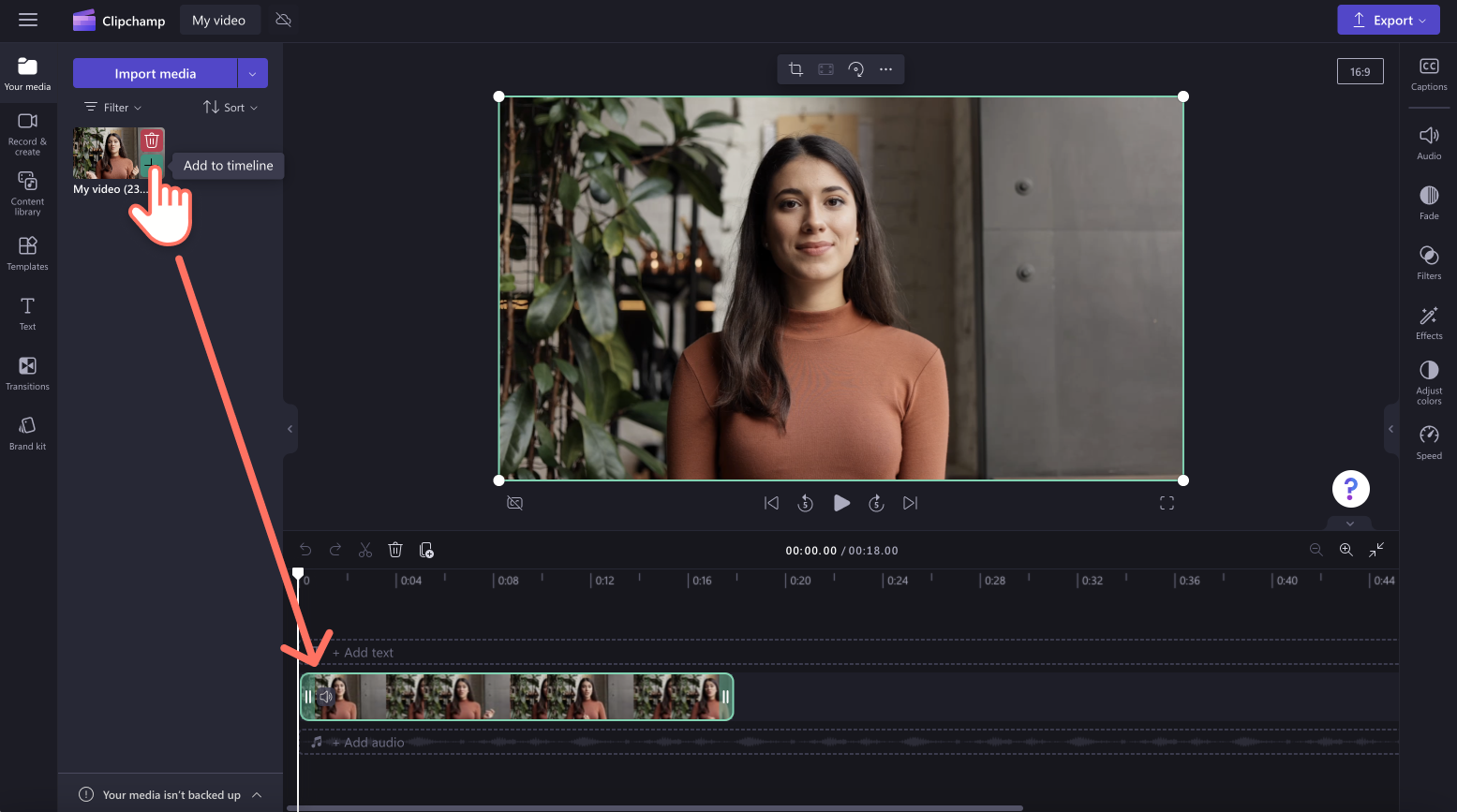
Task: Open the Effects panel
Action: click(1428, 322)
